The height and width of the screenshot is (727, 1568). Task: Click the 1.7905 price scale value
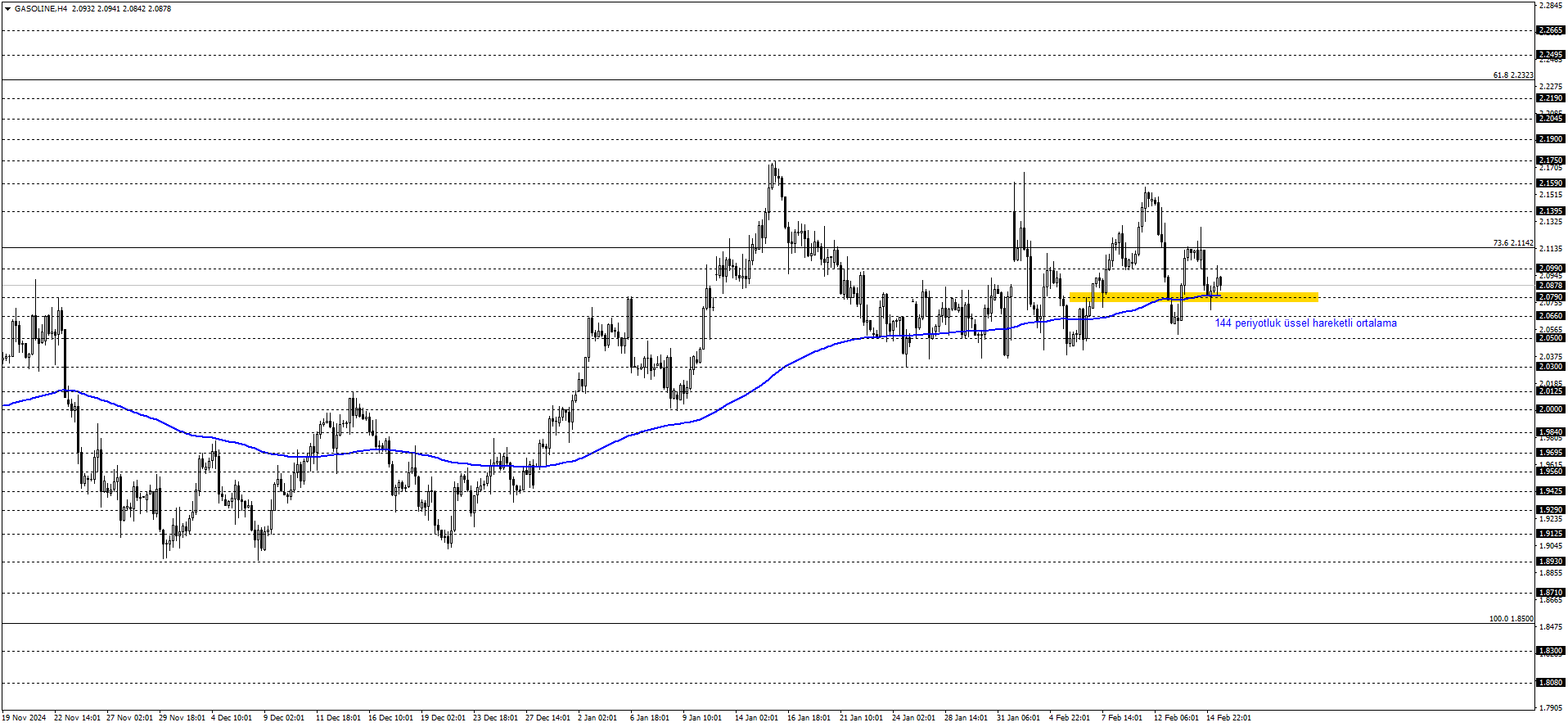click(x=1551, y=707)
